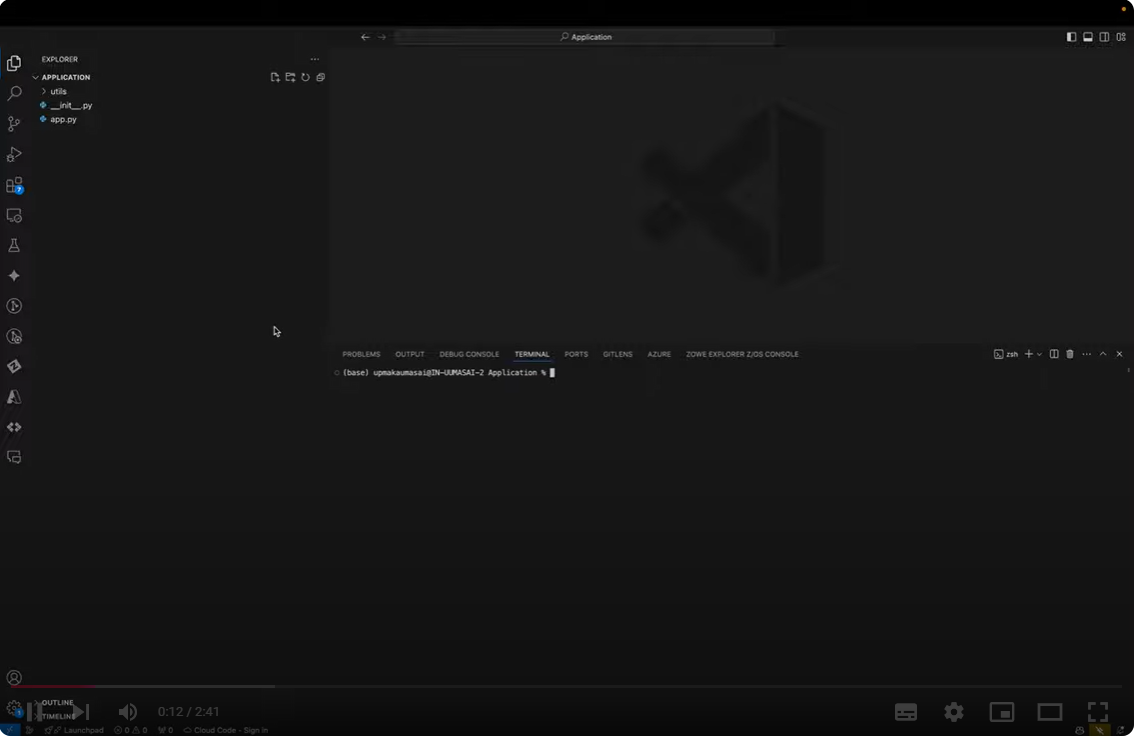Open the Explorer more actions menu
Viewport: 1135px width, 737px height.
(x=314, y=59)
